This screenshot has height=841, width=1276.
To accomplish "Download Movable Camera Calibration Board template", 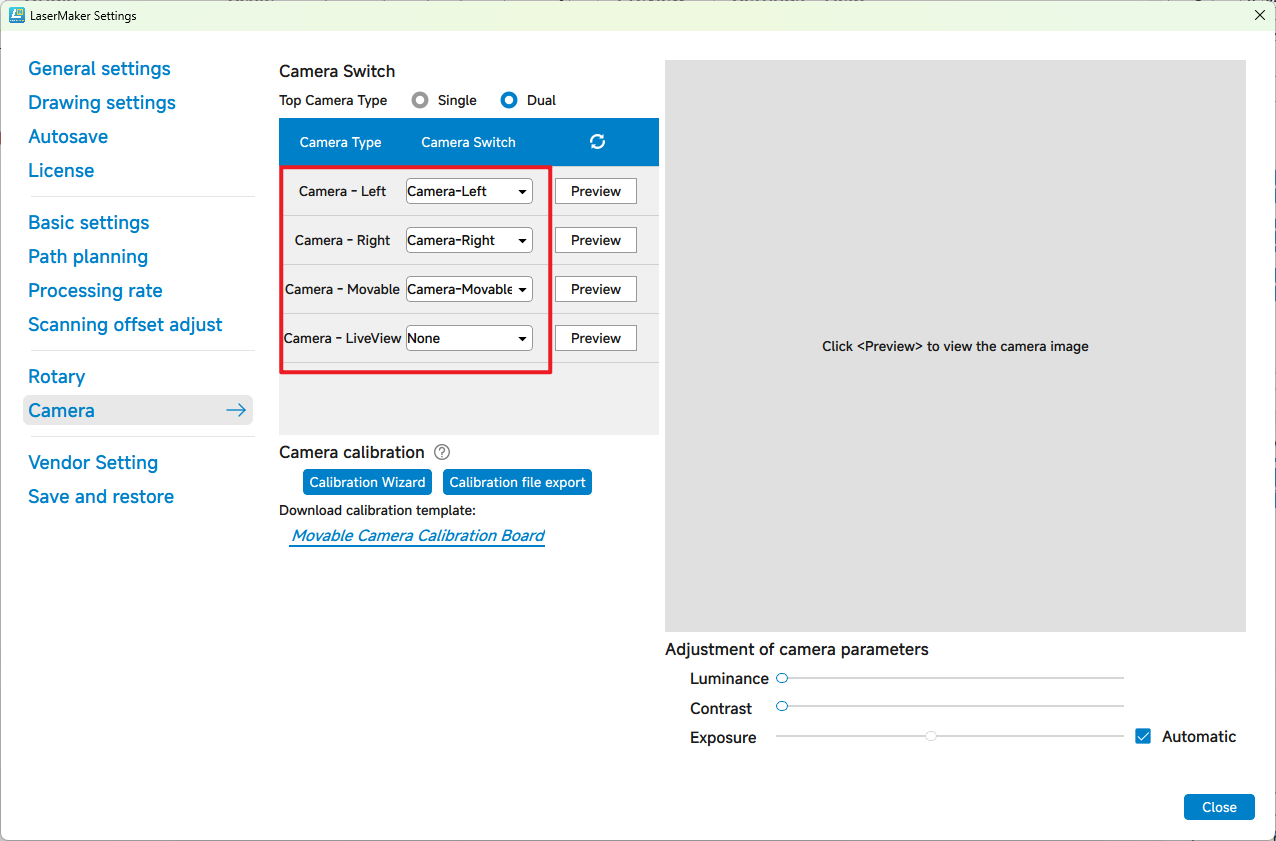I will point(418,536).
